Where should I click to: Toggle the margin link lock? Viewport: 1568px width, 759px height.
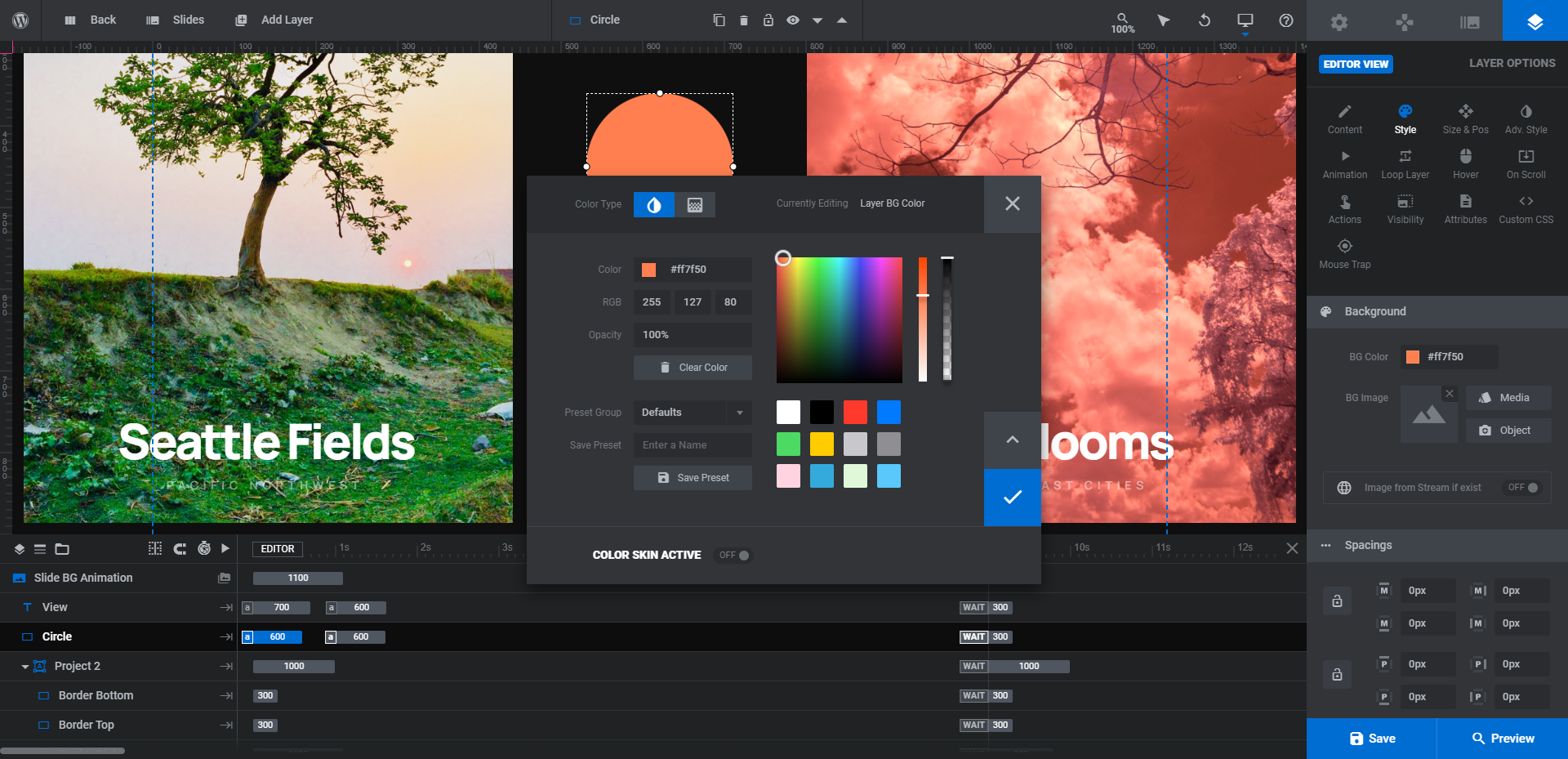point(1337,601)
